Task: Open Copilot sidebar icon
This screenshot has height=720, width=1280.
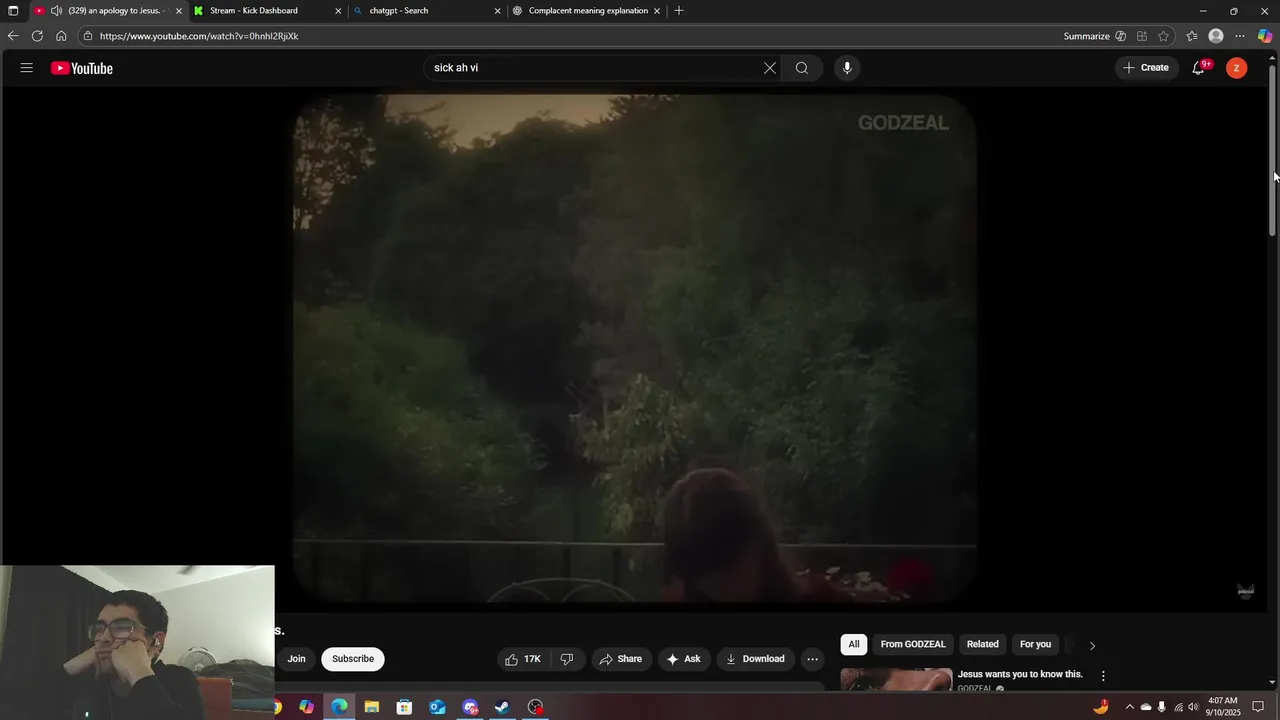Action: 1265,36
